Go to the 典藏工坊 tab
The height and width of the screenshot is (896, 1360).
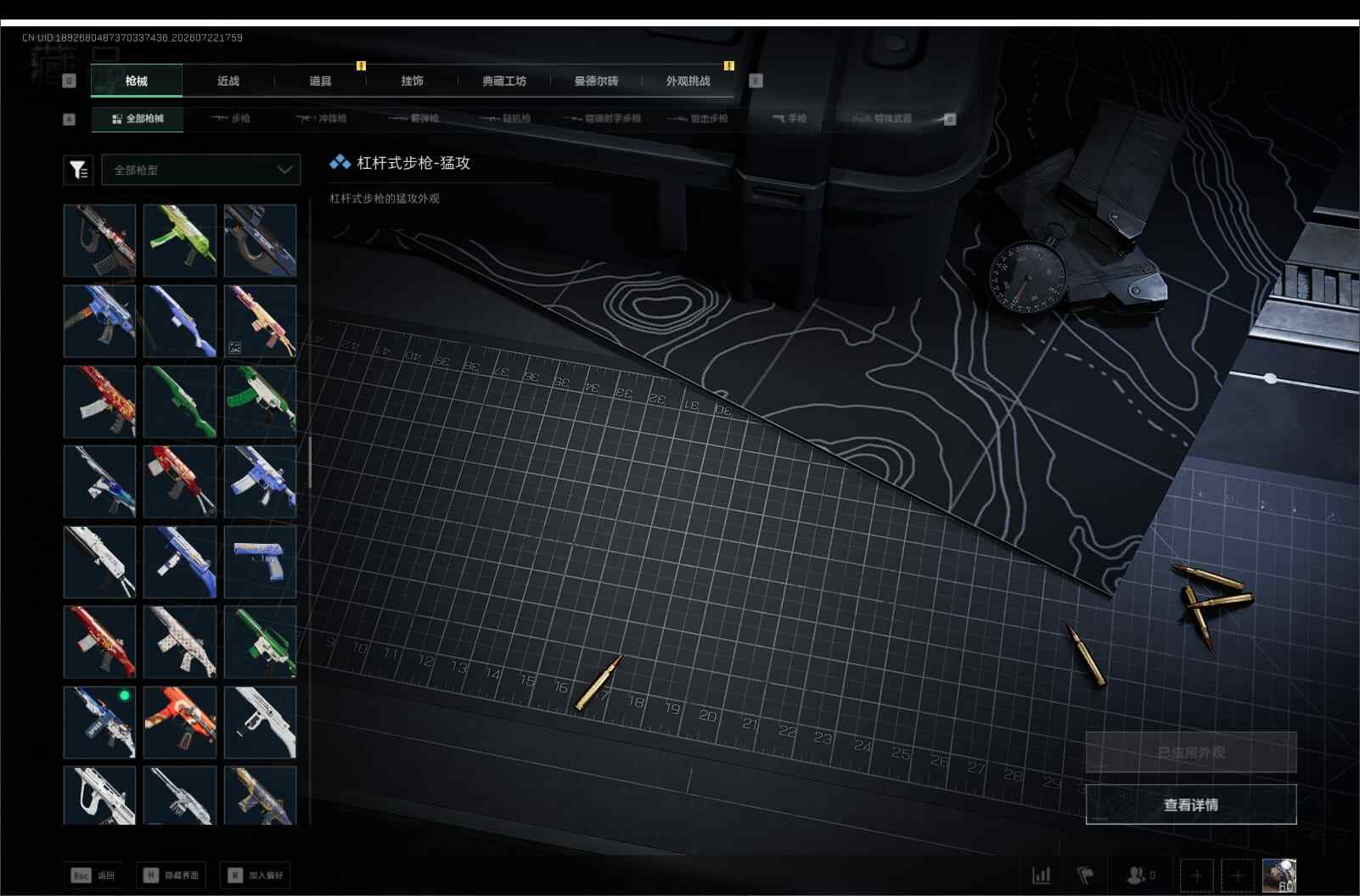click(504, 81)
